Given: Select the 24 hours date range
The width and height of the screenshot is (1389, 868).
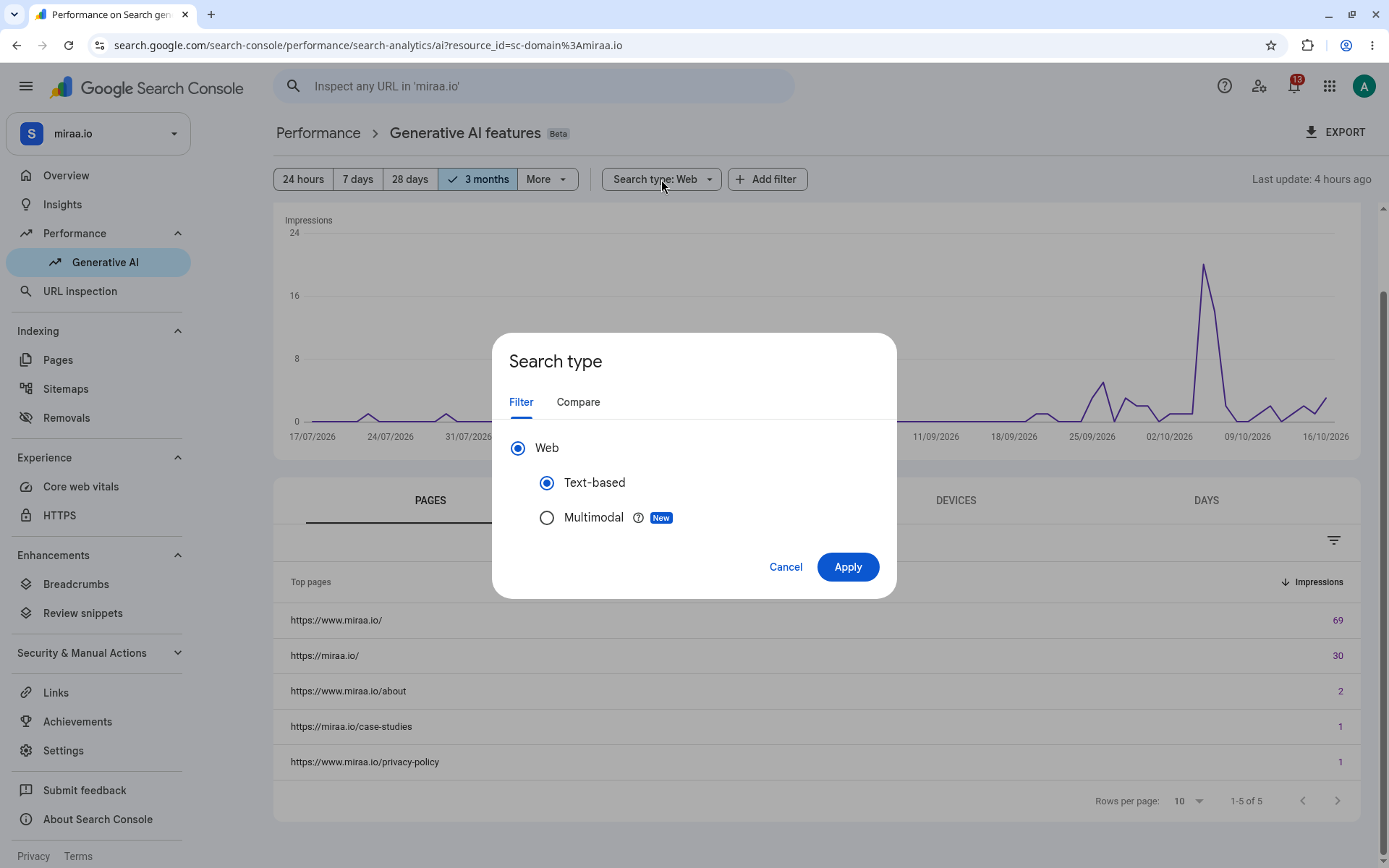Looking at the screenshot, I should point(303,179).
